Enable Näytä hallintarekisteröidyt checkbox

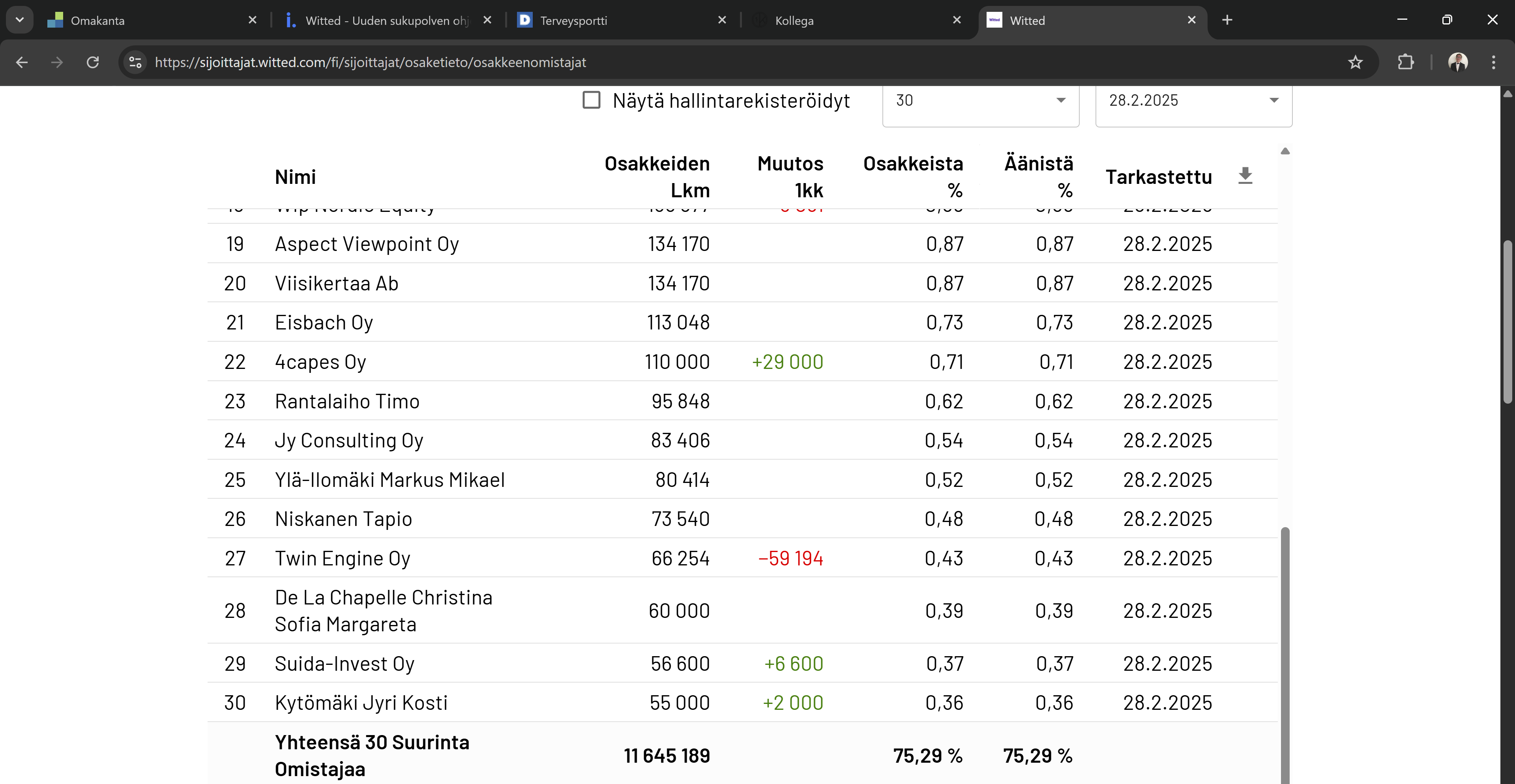591,100
